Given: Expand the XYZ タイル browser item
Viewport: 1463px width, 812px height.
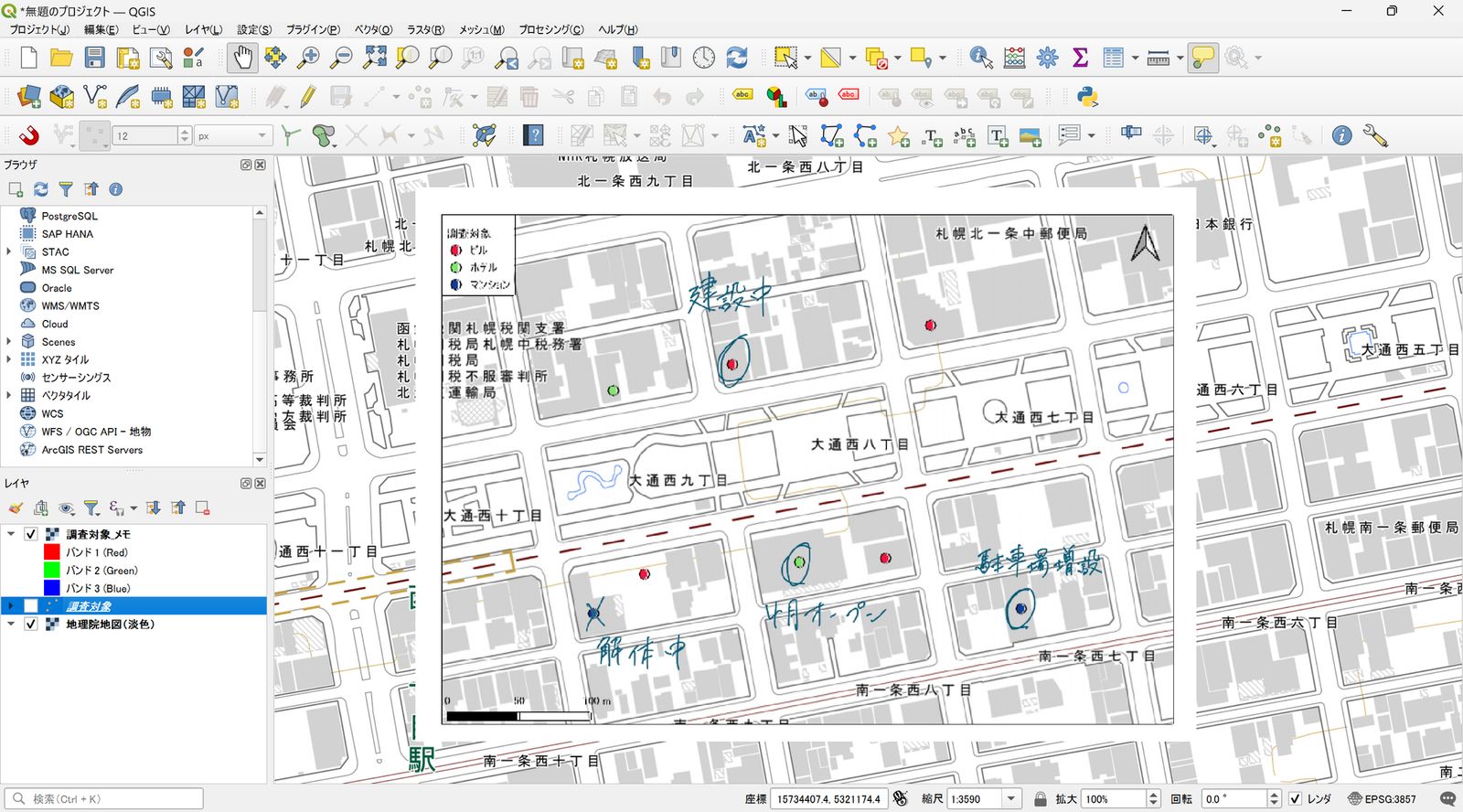Looking at the screenshot, I should click(x=9, y=359).
